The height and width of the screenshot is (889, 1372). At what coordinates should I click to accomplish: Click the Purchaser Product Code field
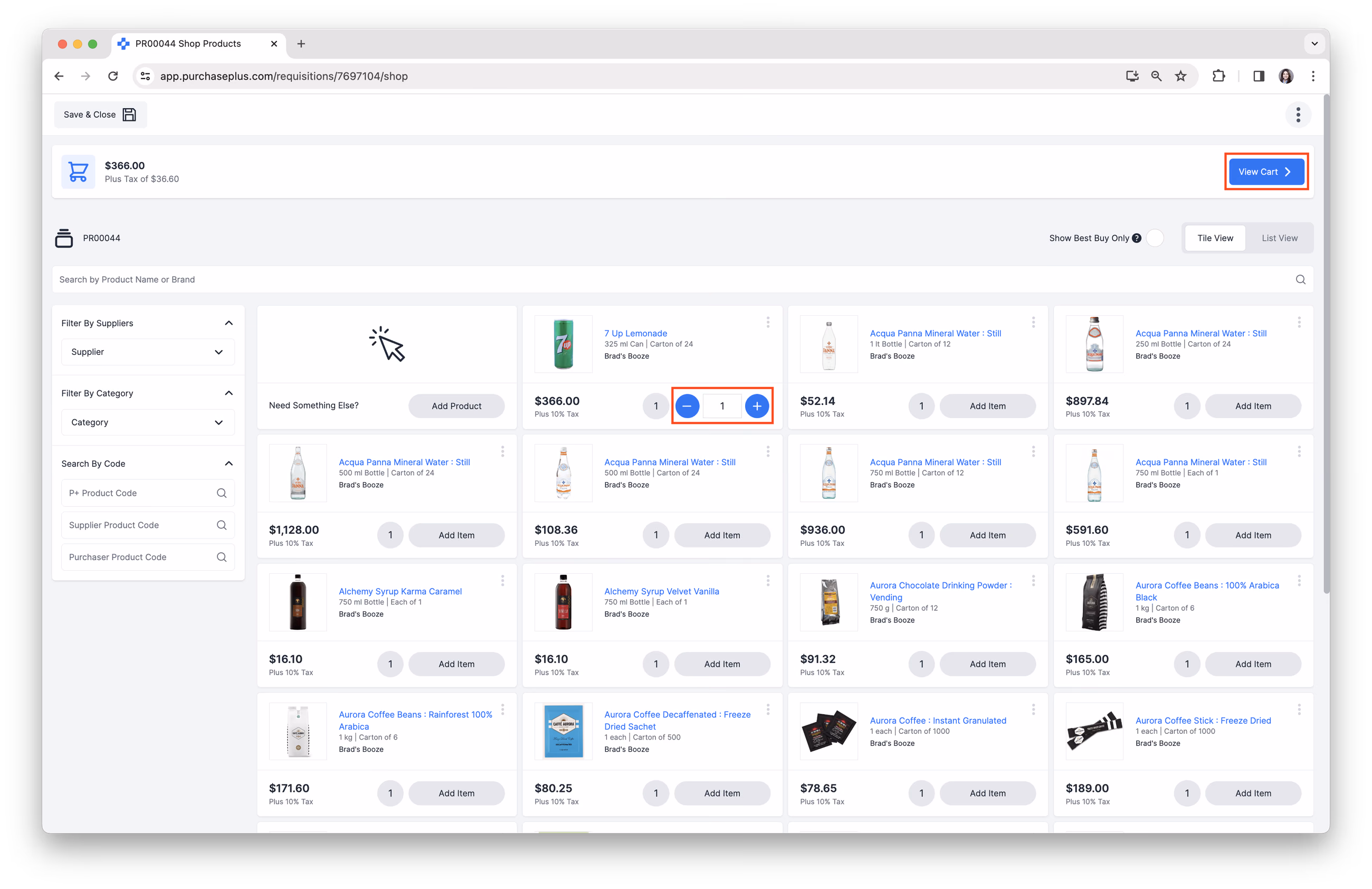pyautogui.click(x=148, y=557)
